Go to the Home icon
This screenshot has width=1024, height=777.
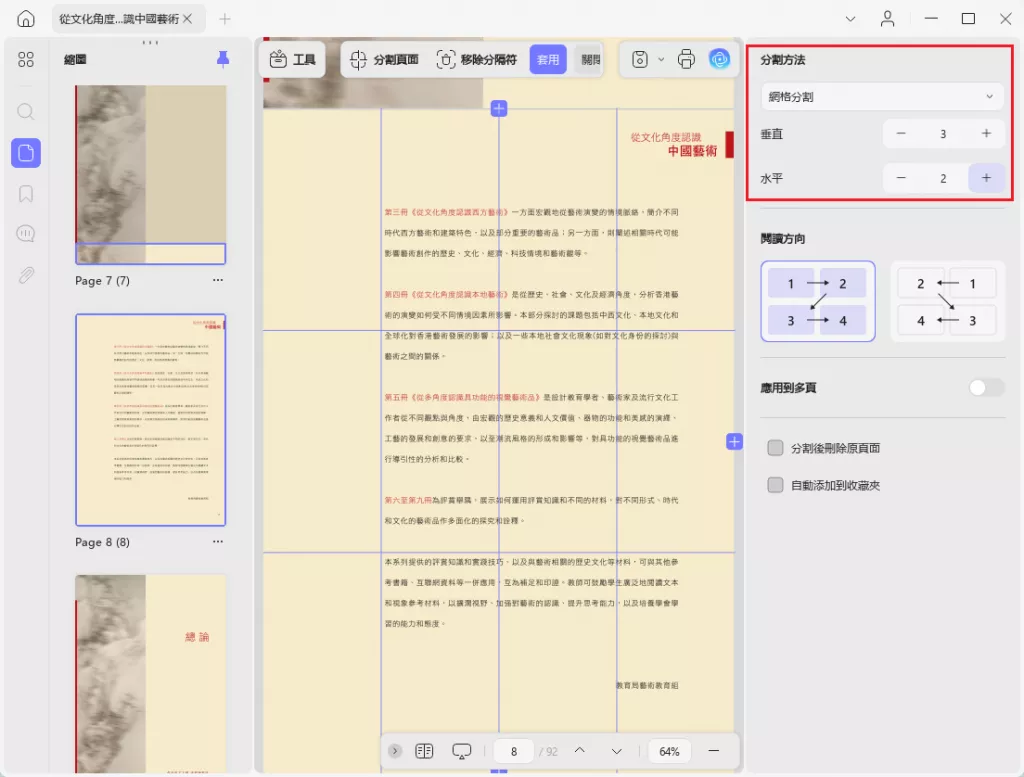(x=25, y=19)
